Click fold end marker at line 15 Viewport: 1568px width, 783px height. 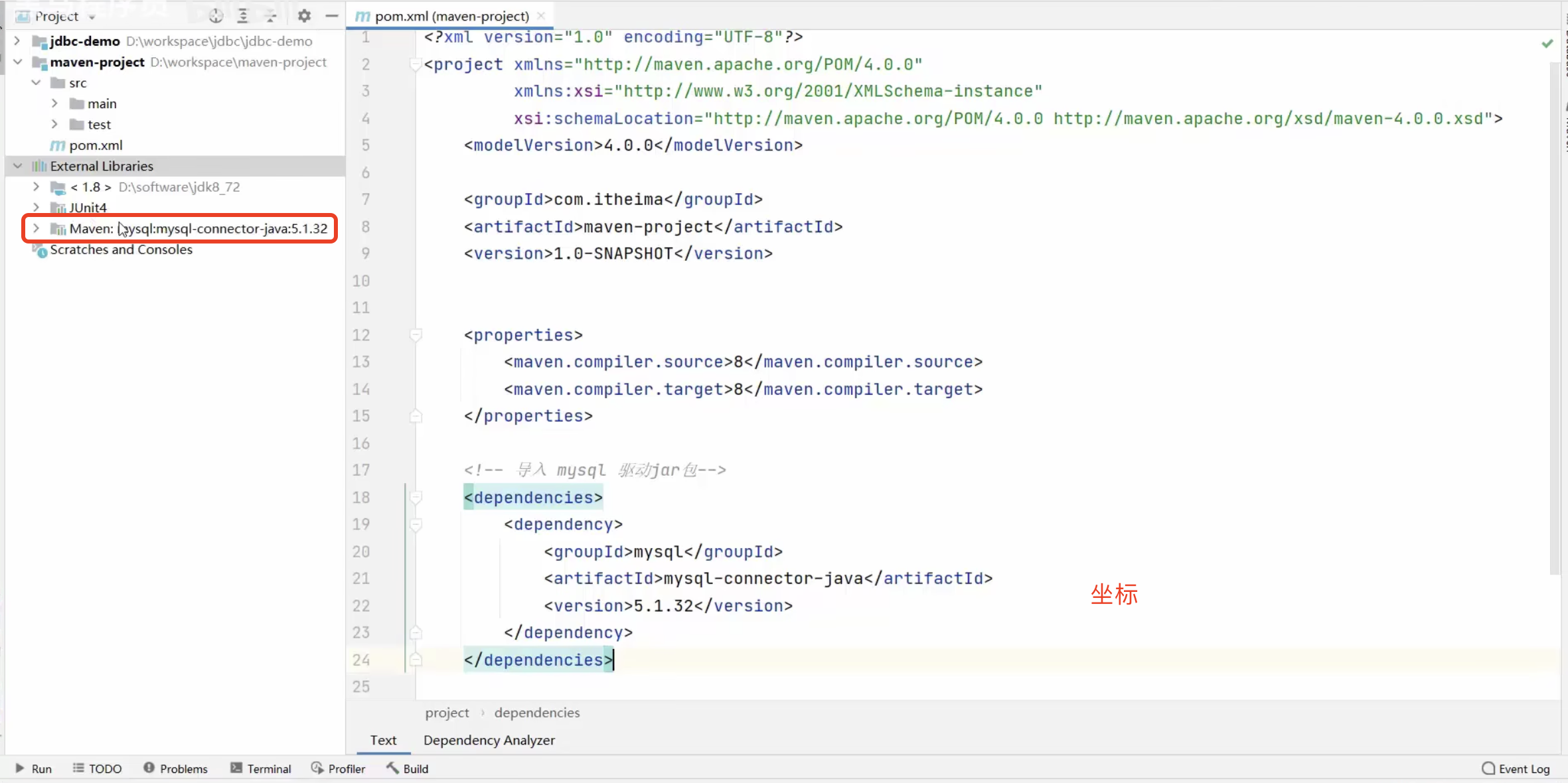pyautogui.click(x=416, y=416)
